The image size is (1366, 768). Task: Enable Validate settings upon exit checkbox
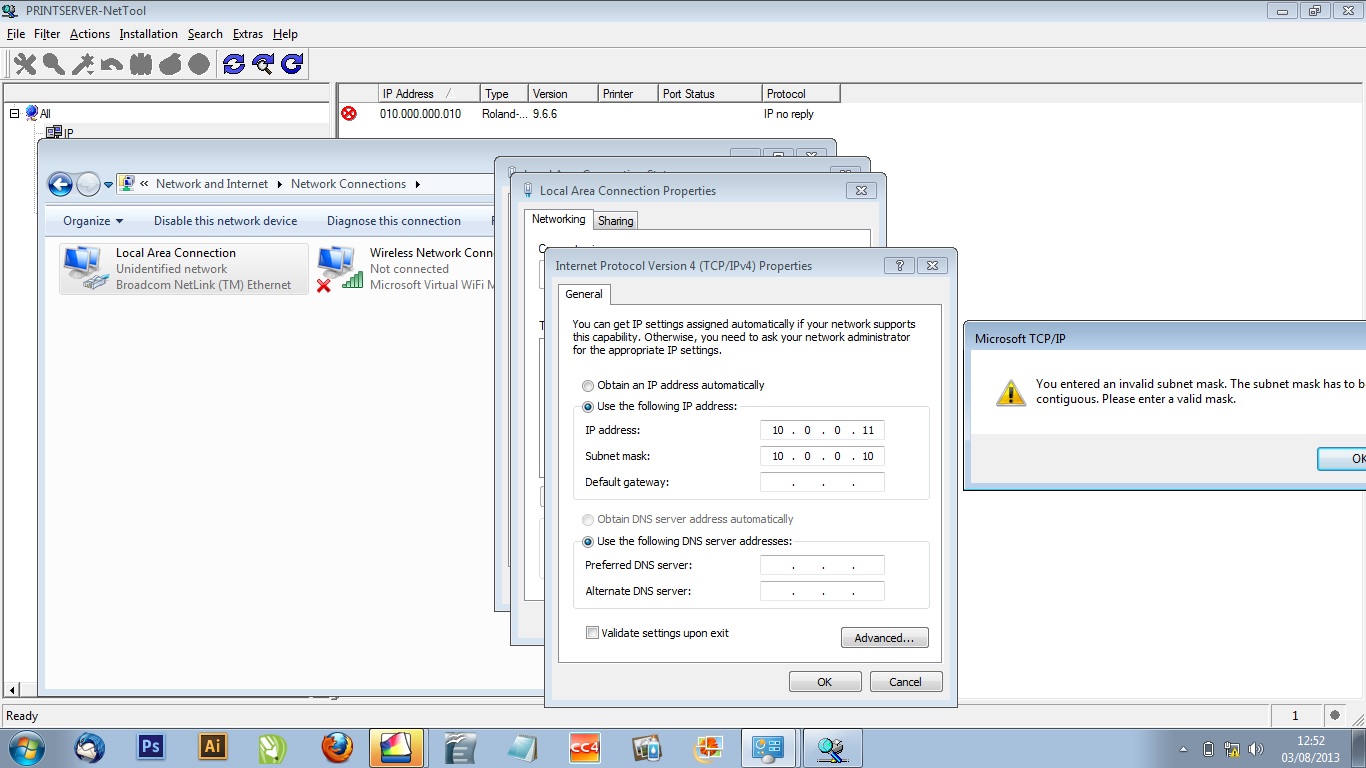(x=593, y=633)
